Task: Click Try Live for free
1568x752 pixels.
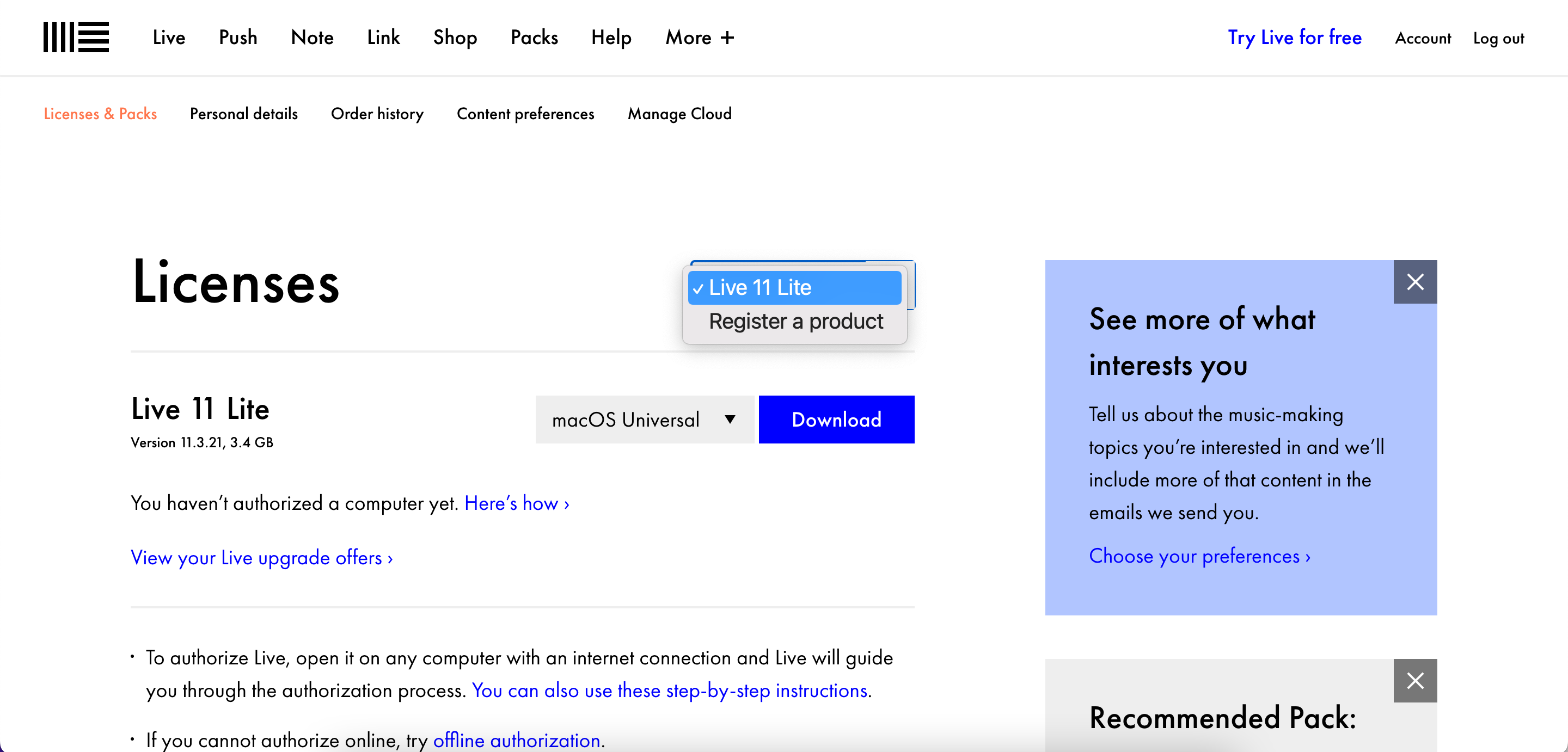Action: 1295,38
